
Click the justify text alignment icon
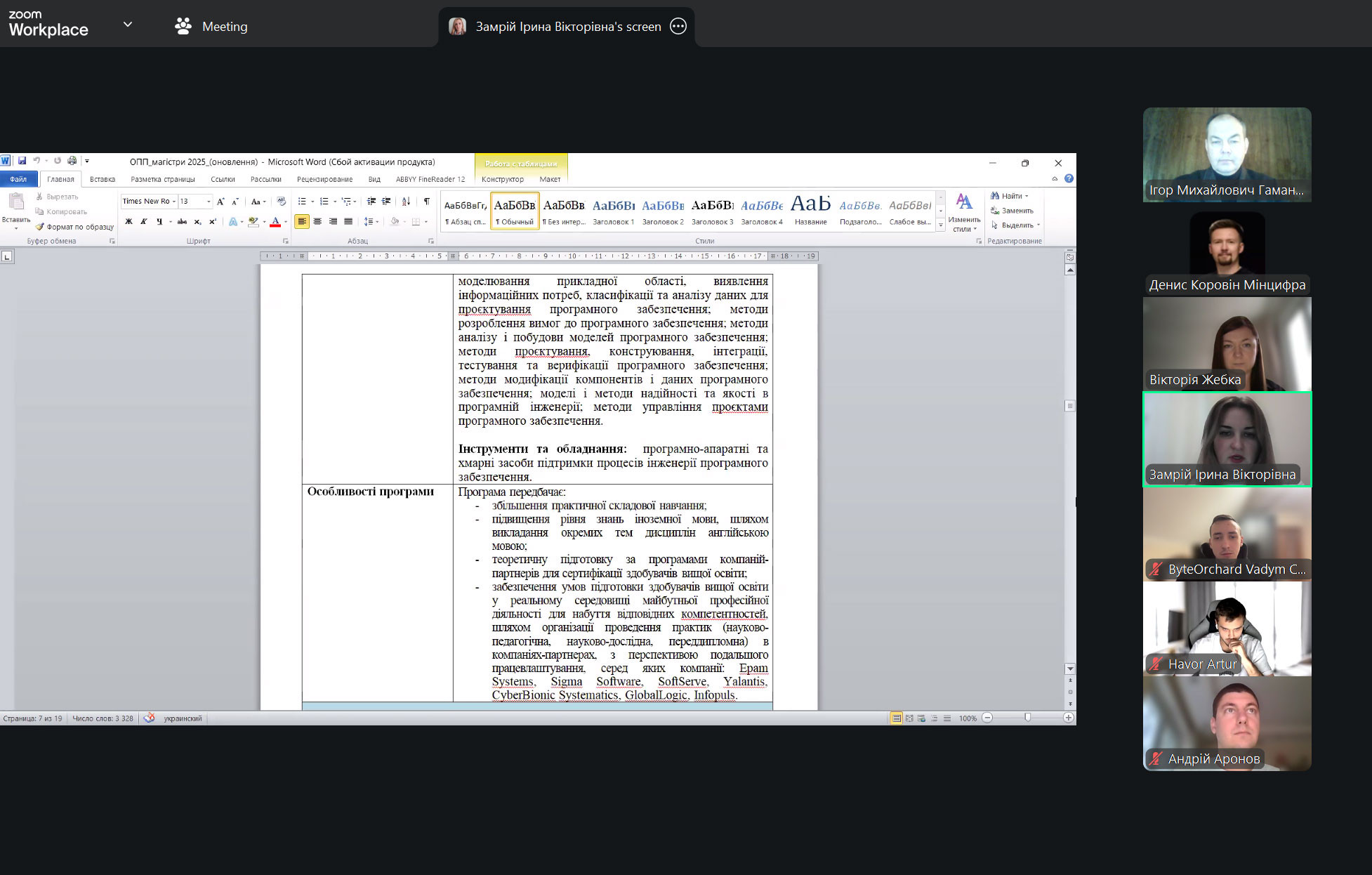348,221
